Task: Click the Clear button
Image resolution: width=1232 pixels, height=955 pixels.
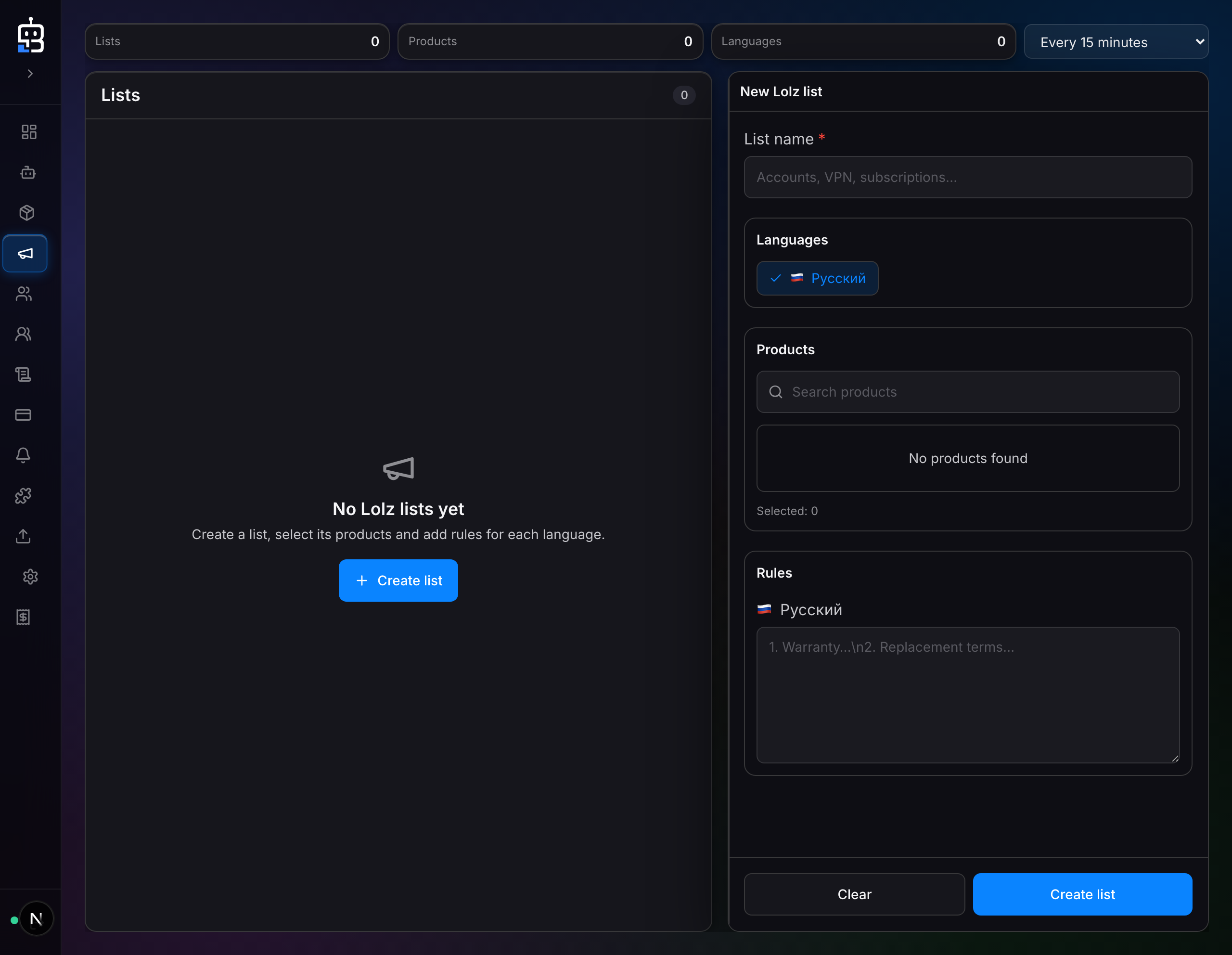Action: pos(854,894)
